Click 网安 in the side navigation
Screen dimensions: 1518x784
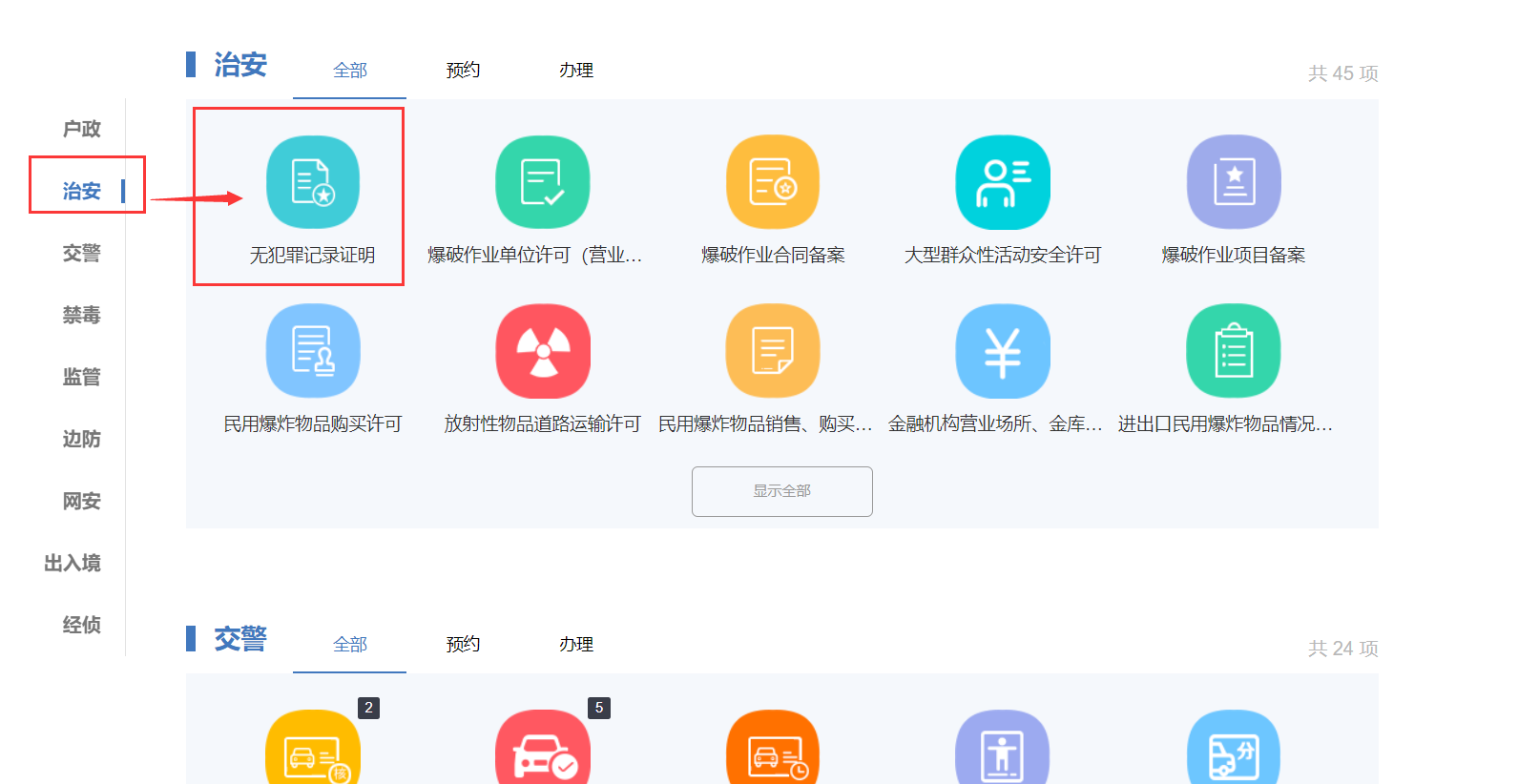coord(81,501)
